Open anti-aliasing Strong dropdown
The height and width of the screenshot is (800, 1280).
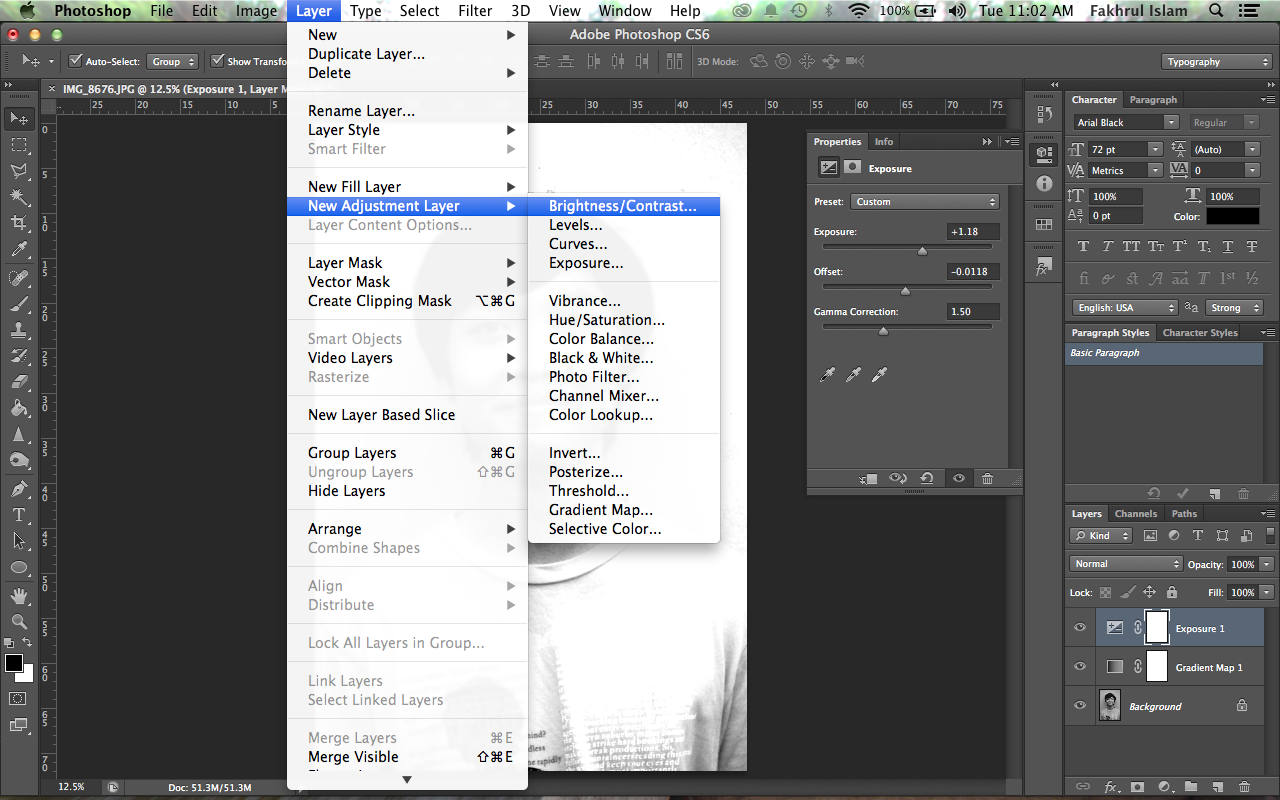1232,308
